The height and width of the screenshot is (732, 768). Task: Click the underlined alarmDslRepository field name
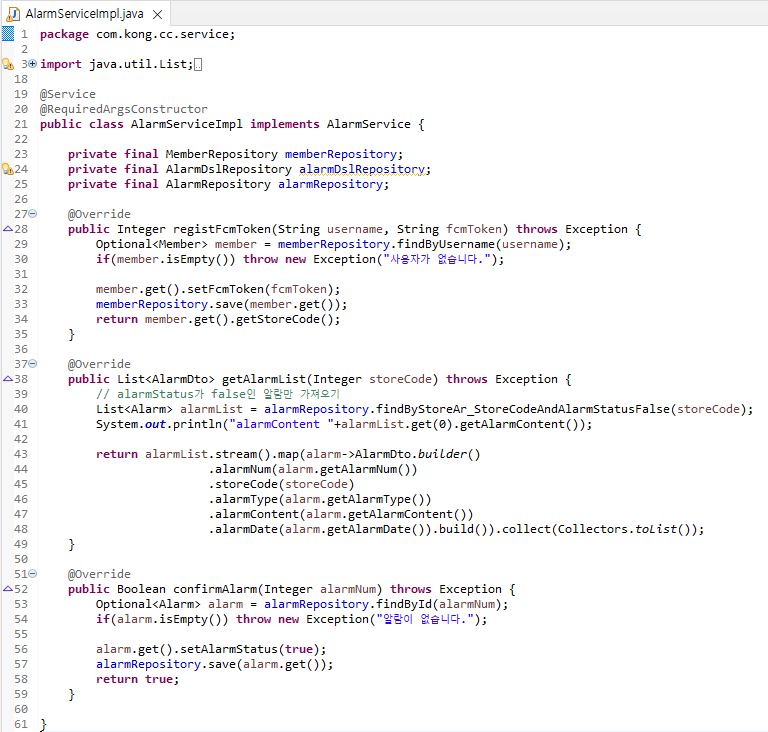tap(362, 169)
